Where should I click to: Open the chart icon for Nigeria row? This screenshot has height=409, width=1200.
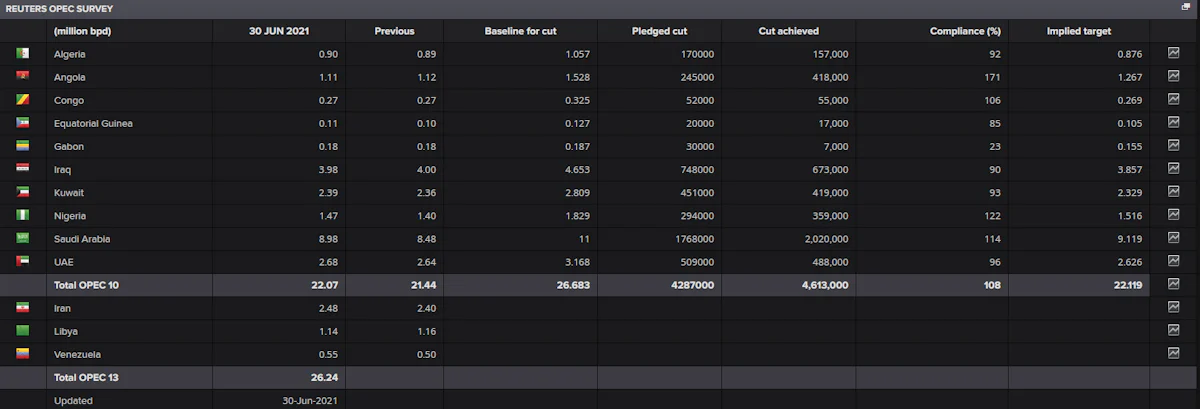[1173, 215]
